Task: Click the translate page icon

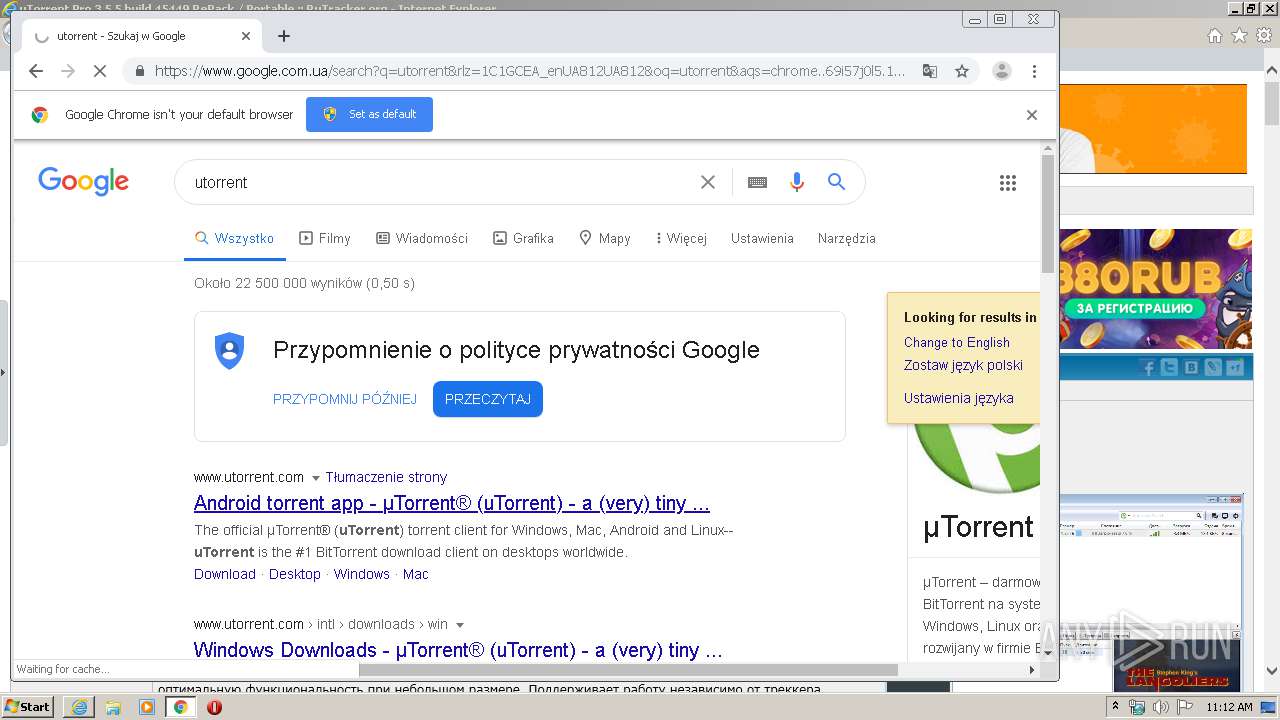Action: tap(930, 71)
